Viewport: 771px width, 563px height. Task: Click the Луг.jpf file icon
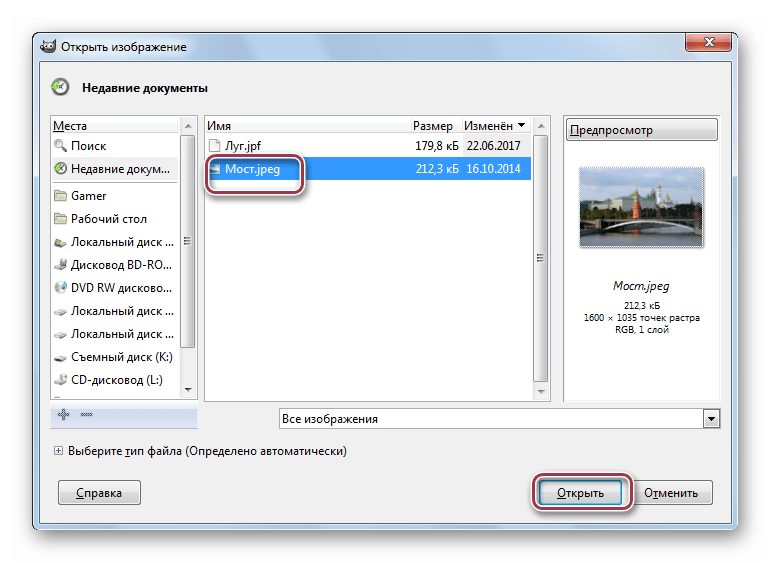215,146
